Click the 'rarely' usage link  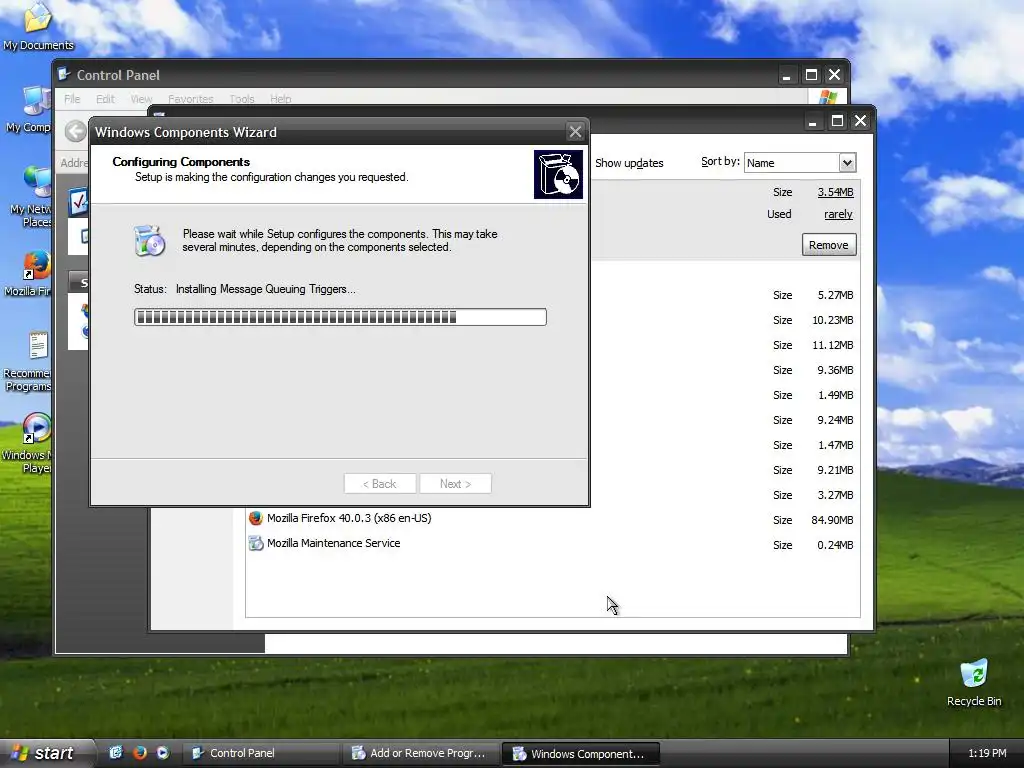point(838,214)
